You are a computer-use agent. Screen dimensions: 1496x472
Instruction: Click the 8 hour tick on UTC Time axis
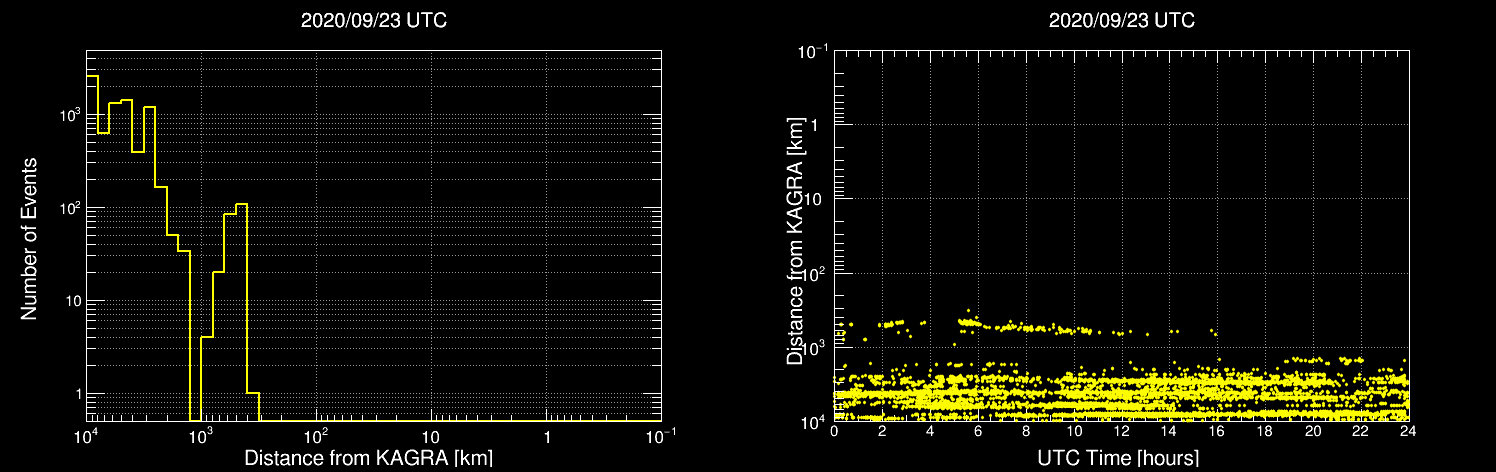[1026, 433]
